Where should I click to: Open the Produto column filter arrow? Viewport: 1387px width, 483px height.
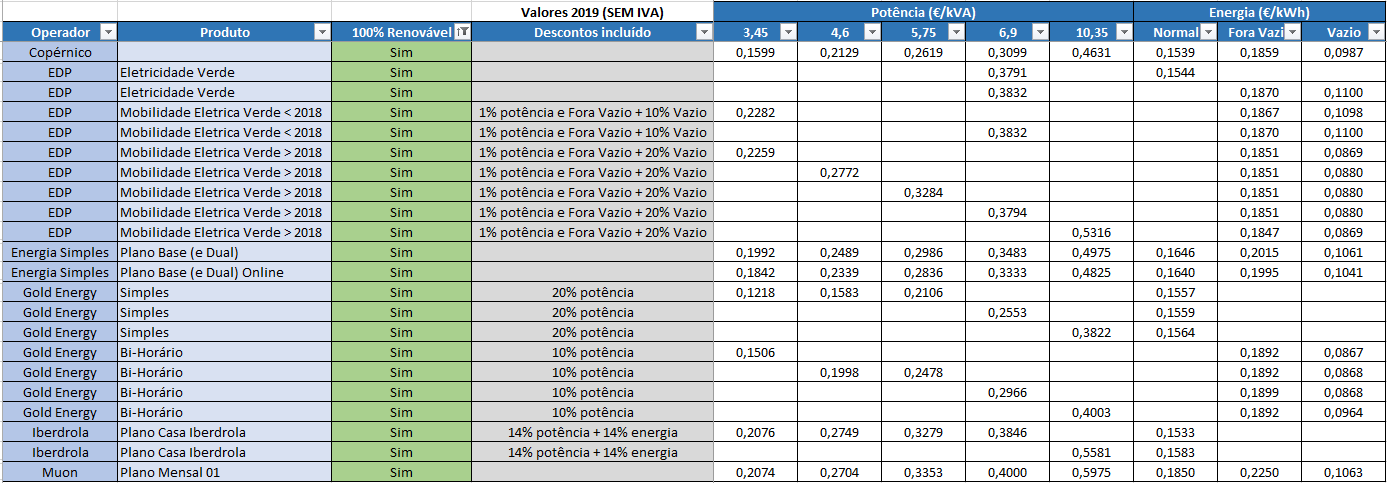pos(321,32)
